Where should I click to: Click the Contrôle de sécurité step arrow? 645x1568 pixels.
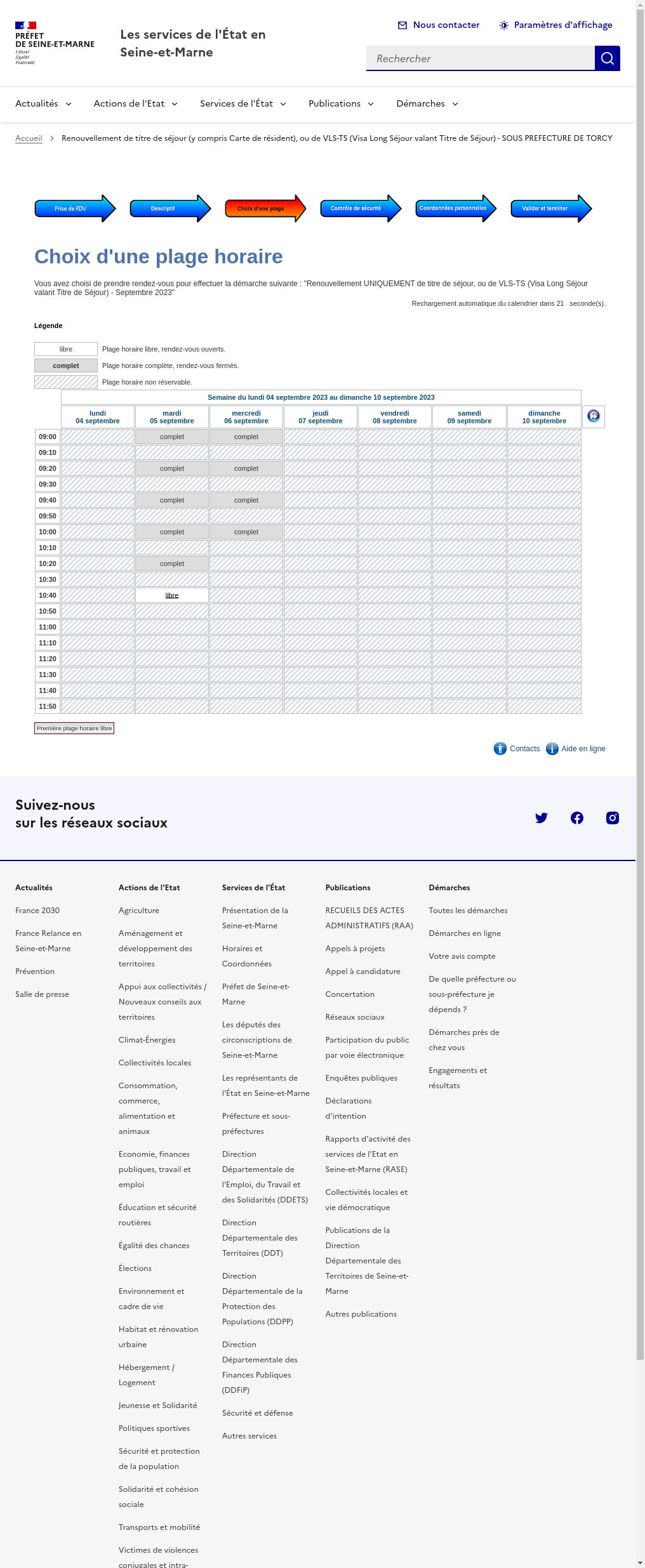click(x=361, y=208)
